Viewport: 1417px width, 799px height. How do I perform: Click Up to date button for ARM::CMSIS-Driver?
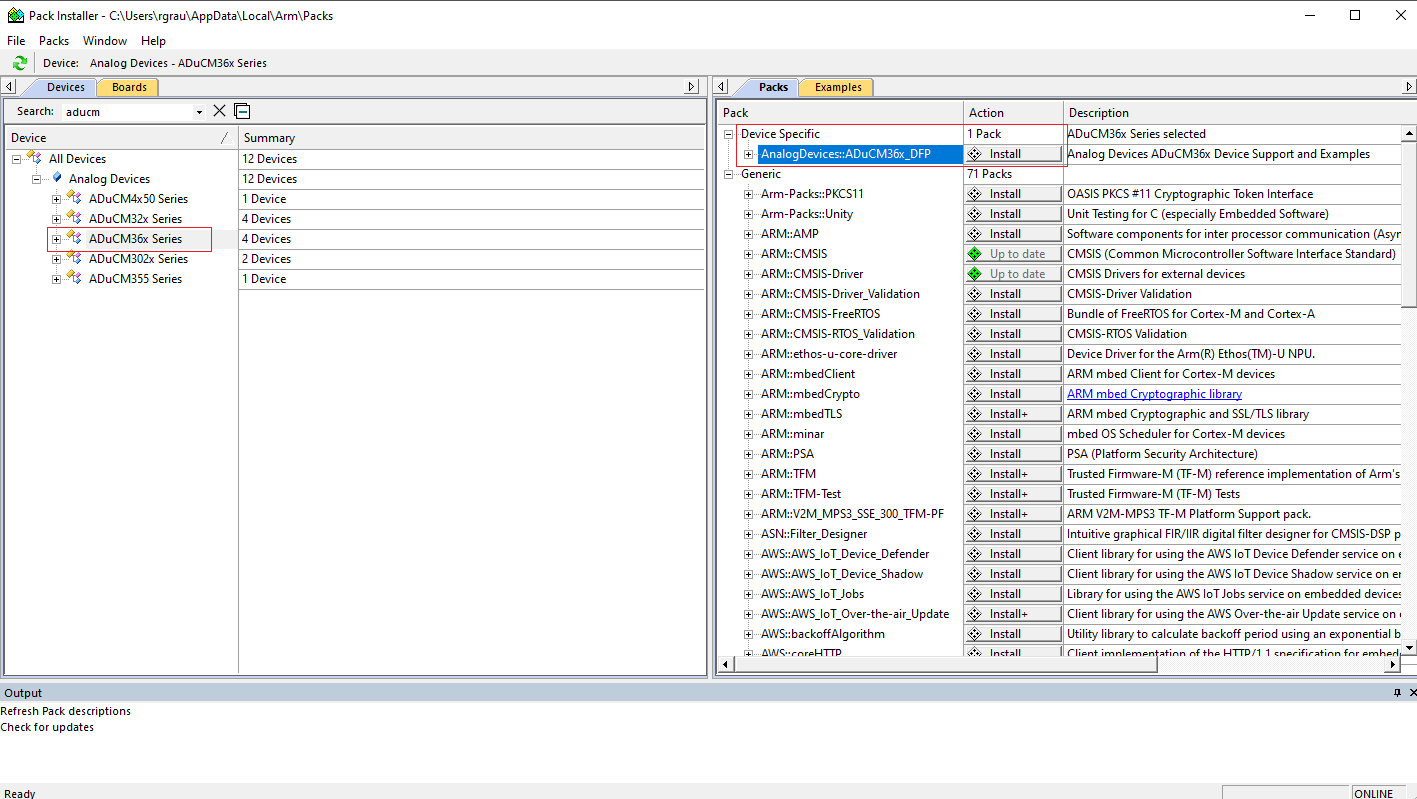(1013, 274)
